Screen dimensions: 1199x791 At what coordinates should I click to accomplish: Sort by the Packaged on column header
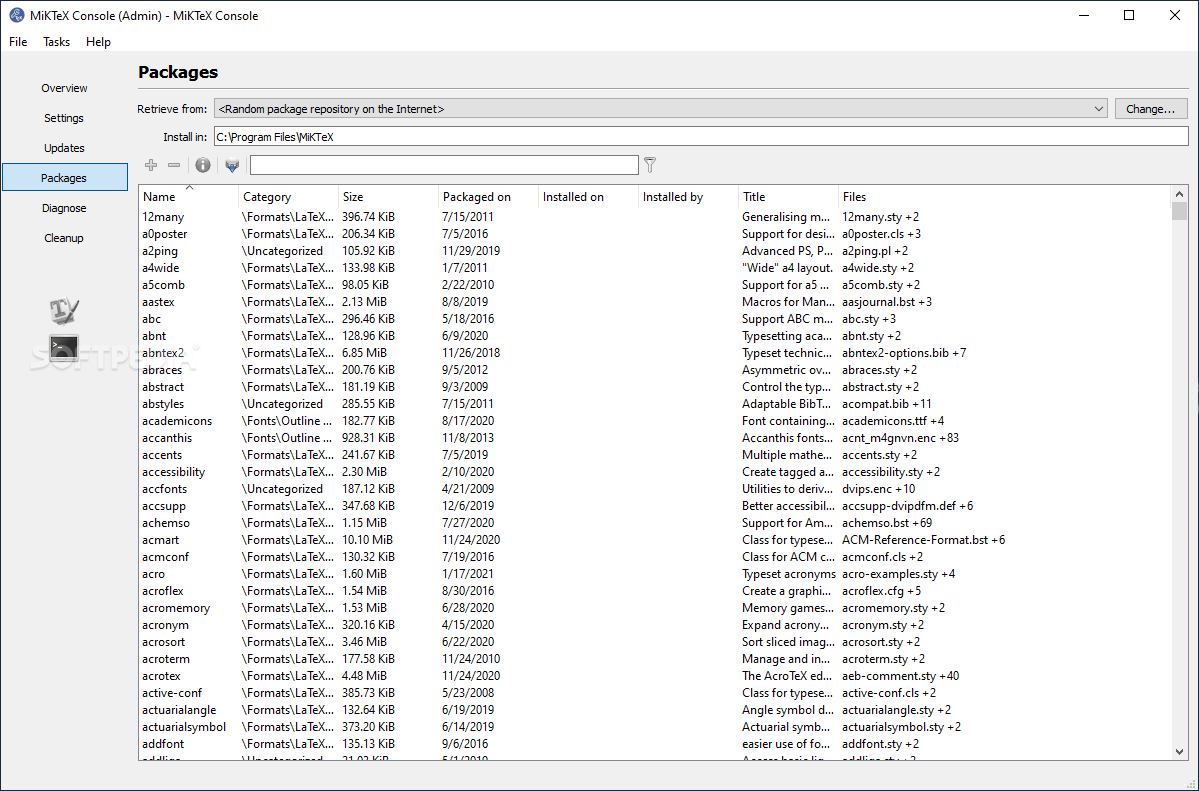489,197
